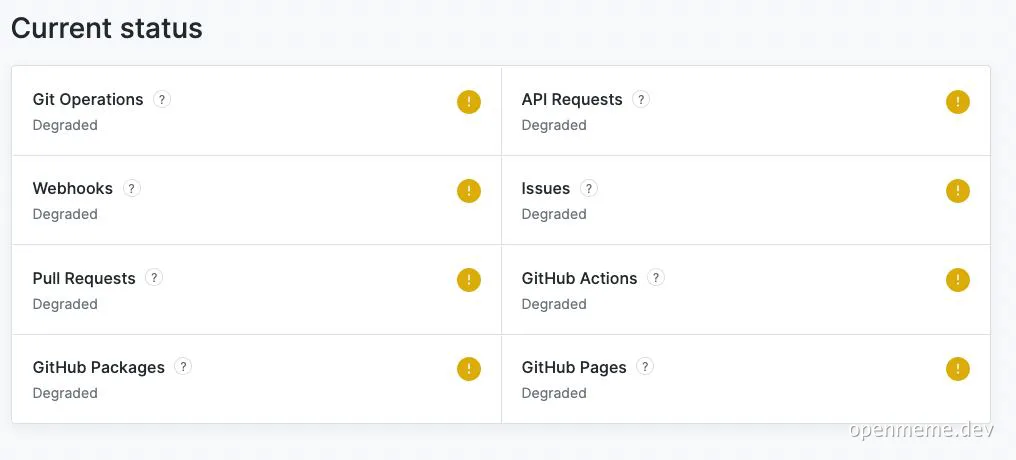The height and width of the screenshot is (460, 1016).
Task: Select the degraded warning badge for Issues
Action: click(958, 191)
